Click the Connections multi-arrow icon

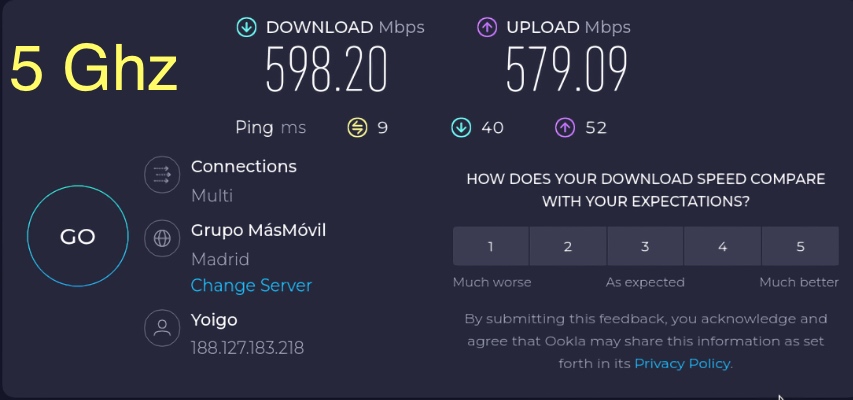click(162, 174)
